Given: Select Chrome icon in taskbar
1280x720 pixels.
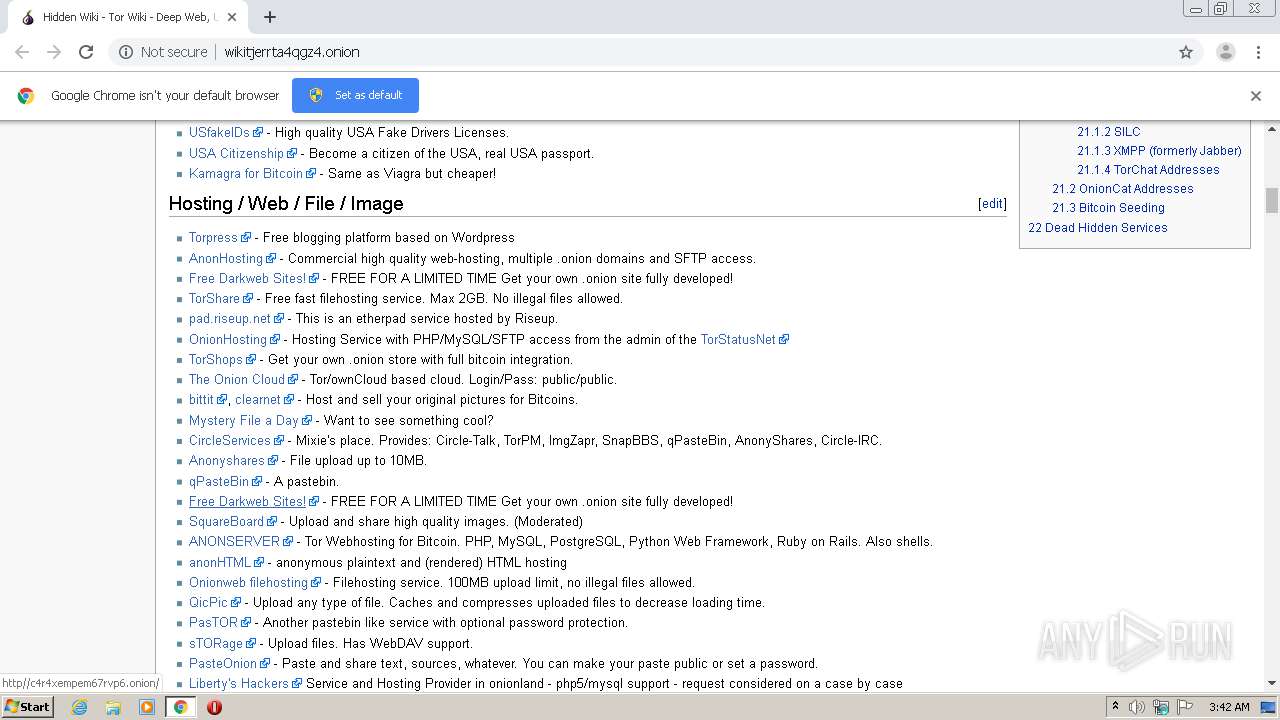Looking at the screenshot, I should coord(180,707).
